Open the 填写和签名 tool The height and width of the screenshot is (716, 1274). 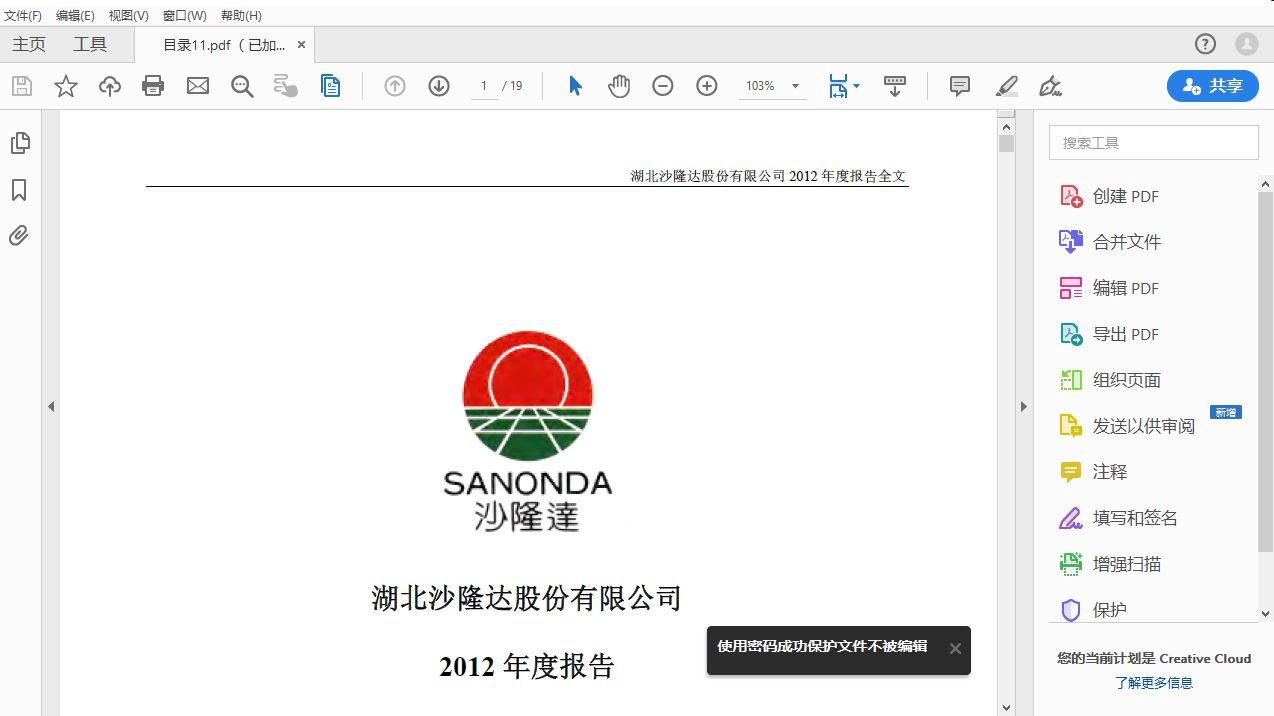tap(1118, 518)
